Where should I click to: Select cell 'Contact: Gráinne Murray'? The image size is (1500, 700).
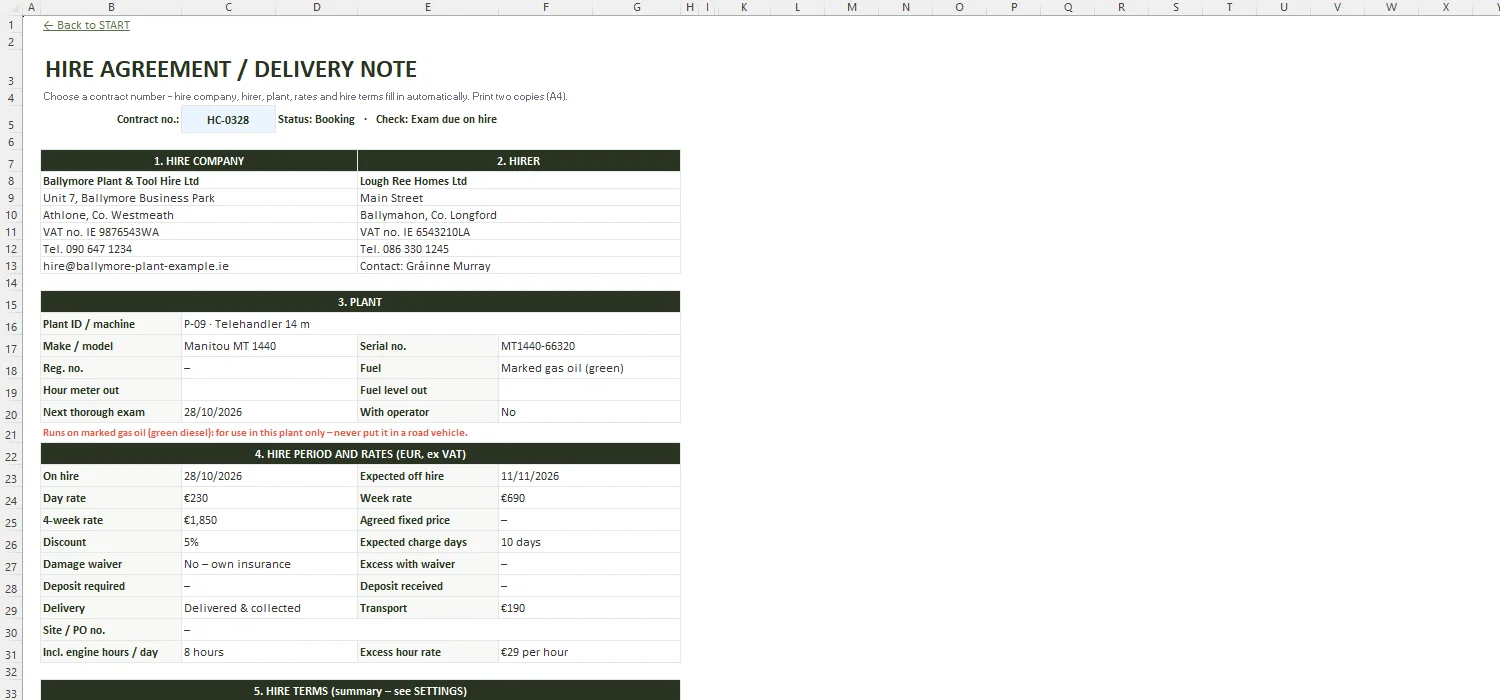pyautogui.click(x=519, y=266)
